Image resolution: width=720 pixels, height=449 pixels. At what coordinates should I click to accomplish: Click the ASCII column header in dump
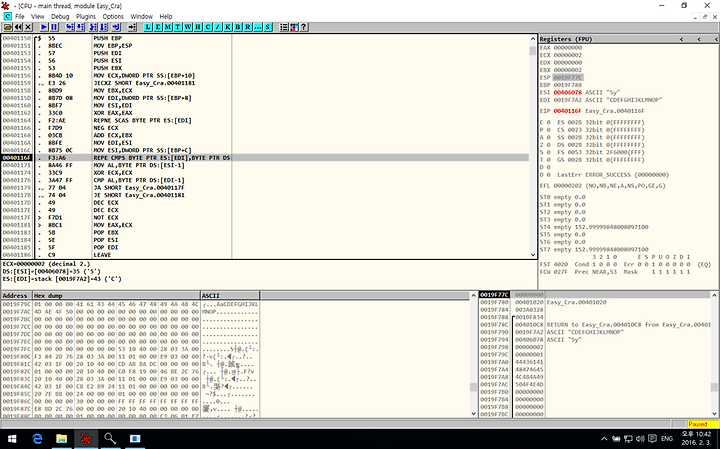[x=230, y=295]
